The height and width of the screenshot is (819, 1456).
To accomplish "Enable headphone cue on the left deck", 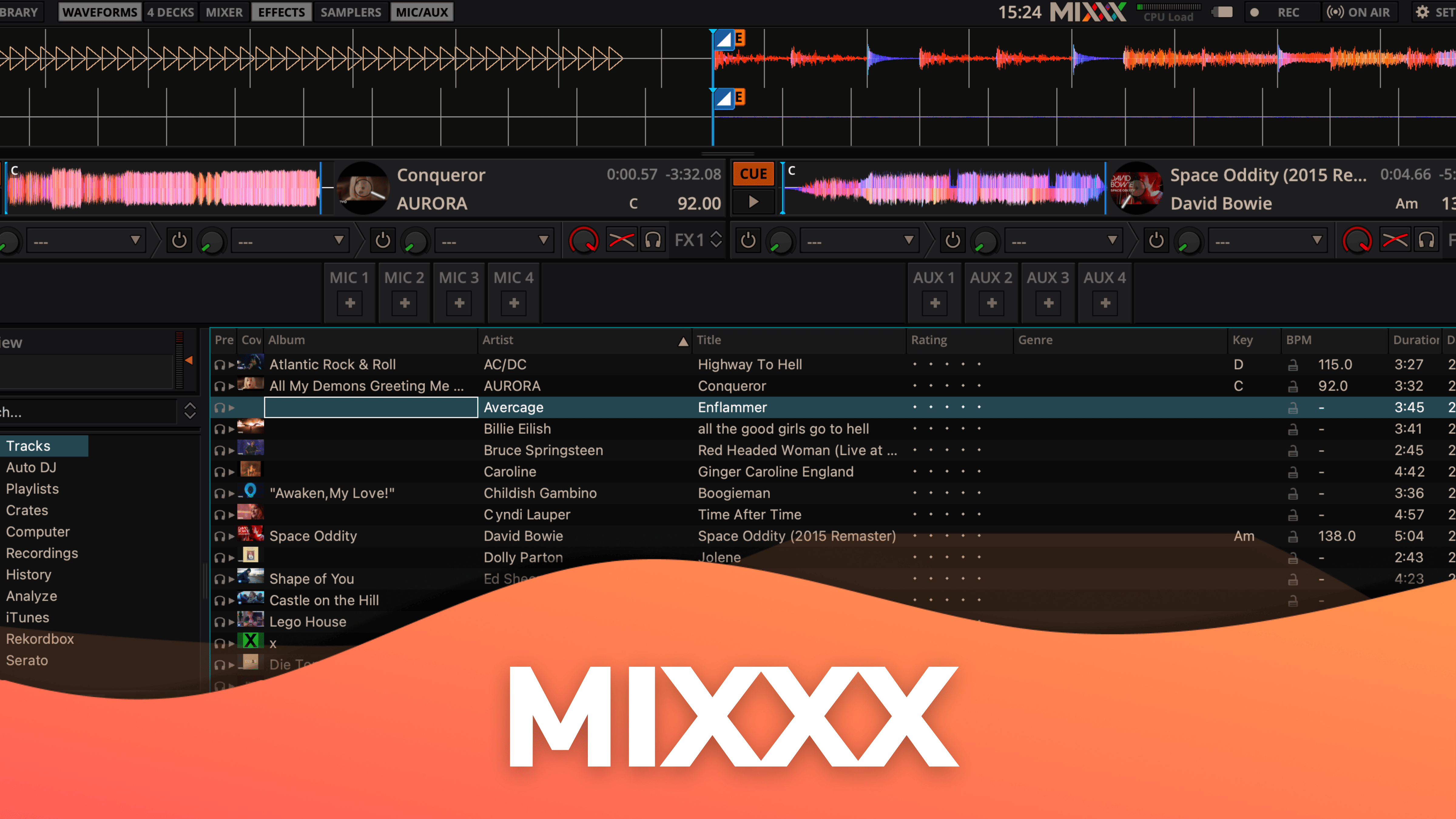I will [x=653, y=241].
